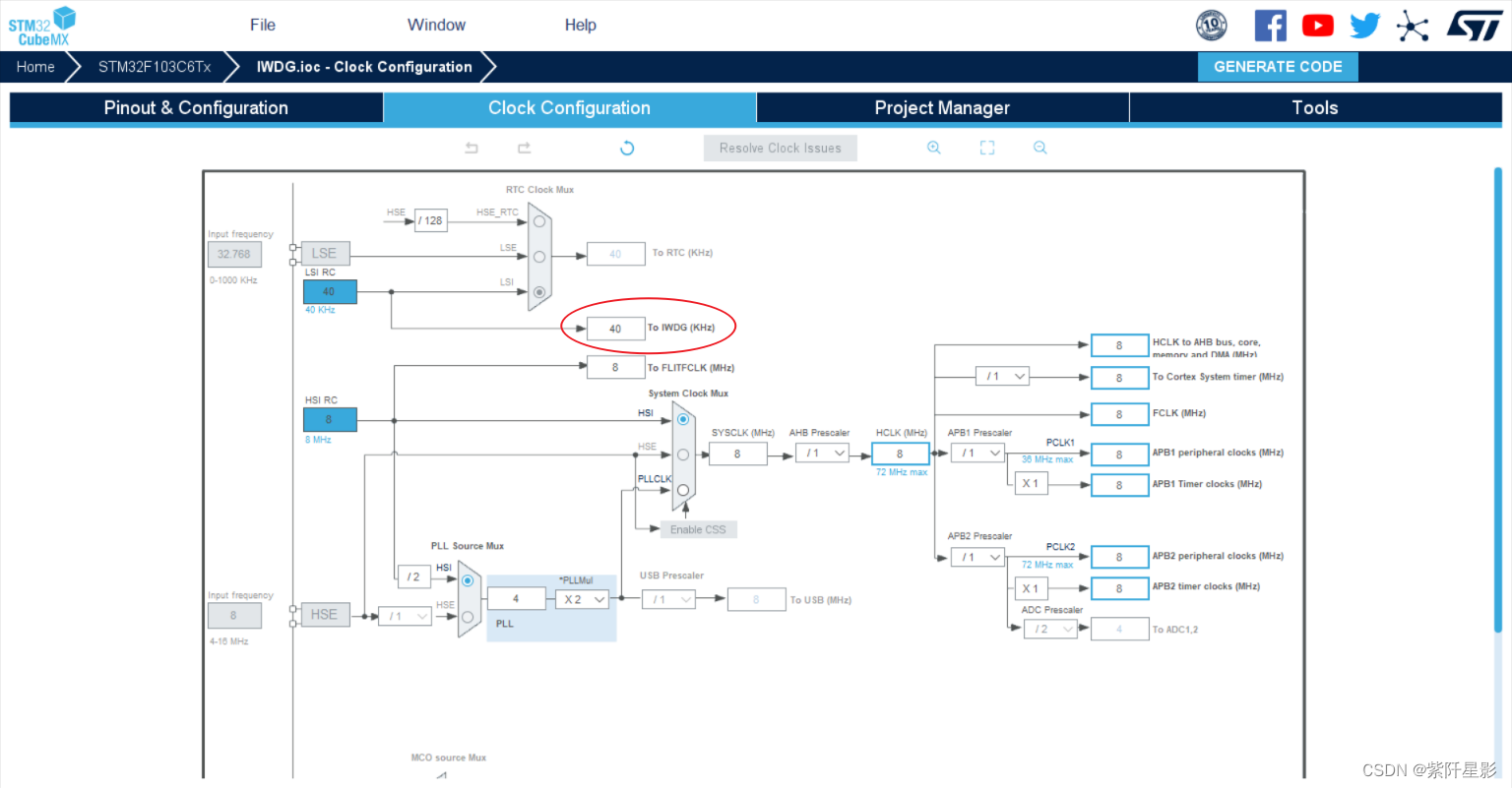This screenshot has height=788, width=1512.
Task: Go to the Home breadcrumb
Action: 35,67
